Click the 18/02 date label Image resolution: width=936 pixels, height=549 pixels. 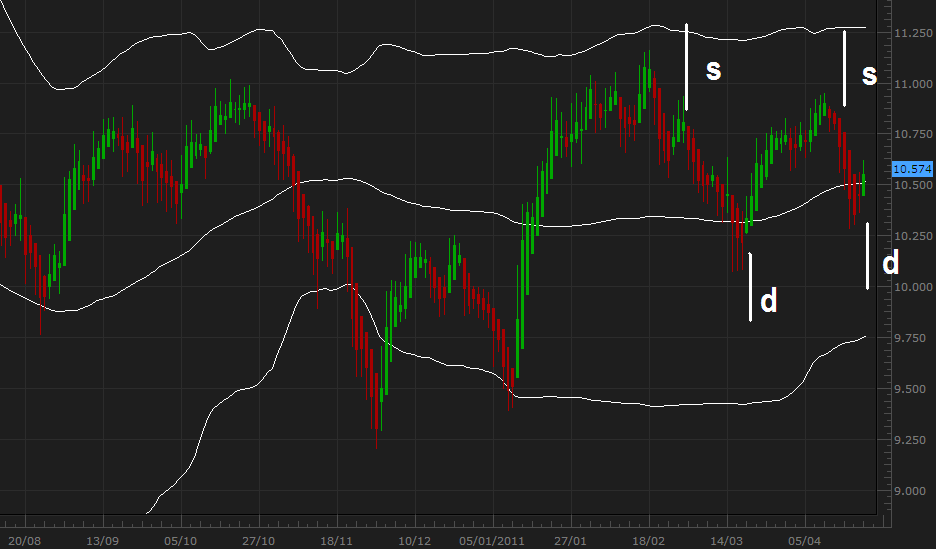point(649,541)
